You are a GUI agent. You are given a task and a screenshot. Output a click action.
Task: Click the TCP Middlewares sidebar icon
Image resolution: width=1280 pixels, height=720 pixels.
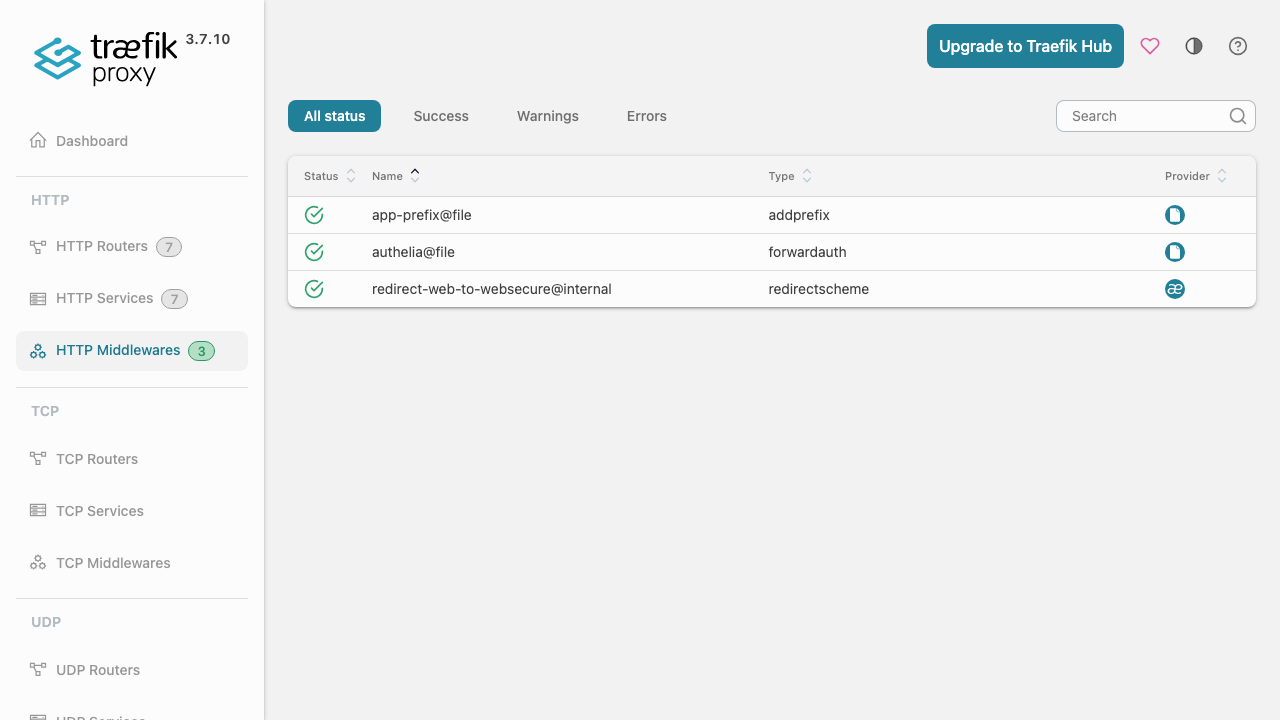[x=38, y=563]
